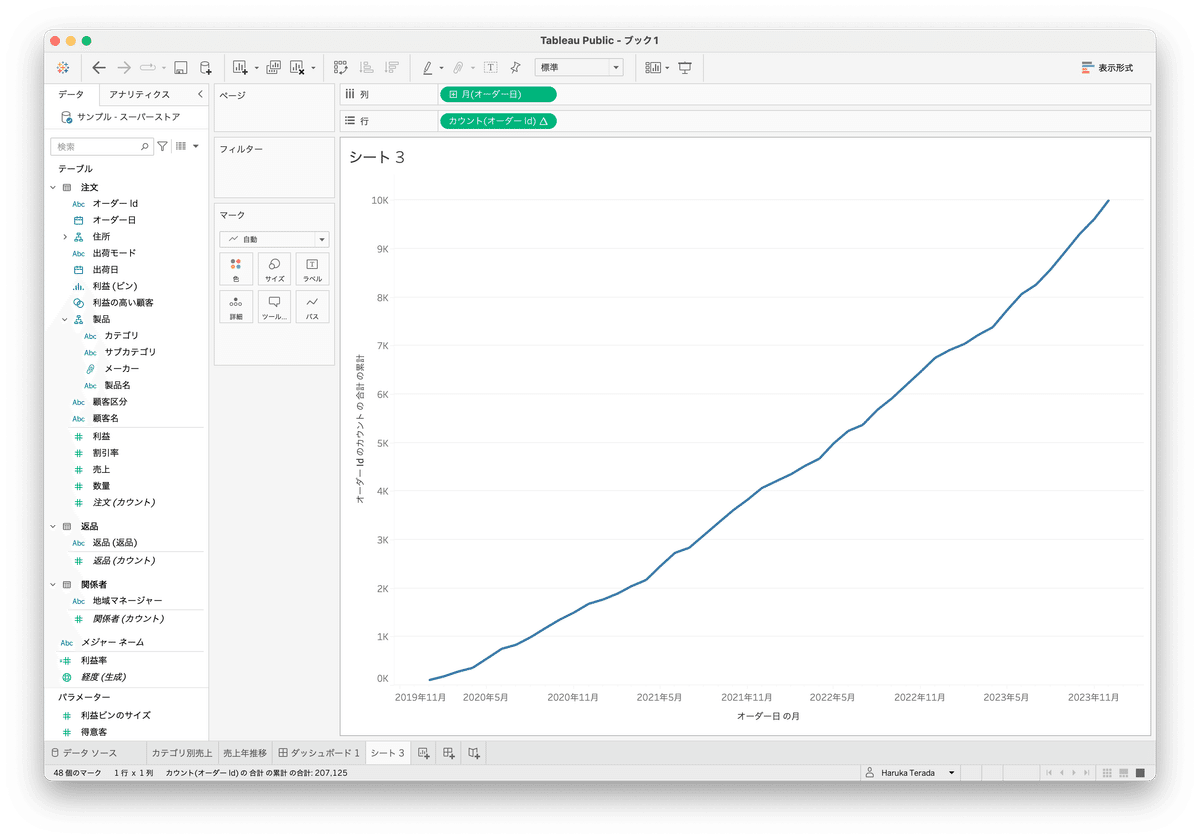Click the highlight pen icon

(427, 68)
